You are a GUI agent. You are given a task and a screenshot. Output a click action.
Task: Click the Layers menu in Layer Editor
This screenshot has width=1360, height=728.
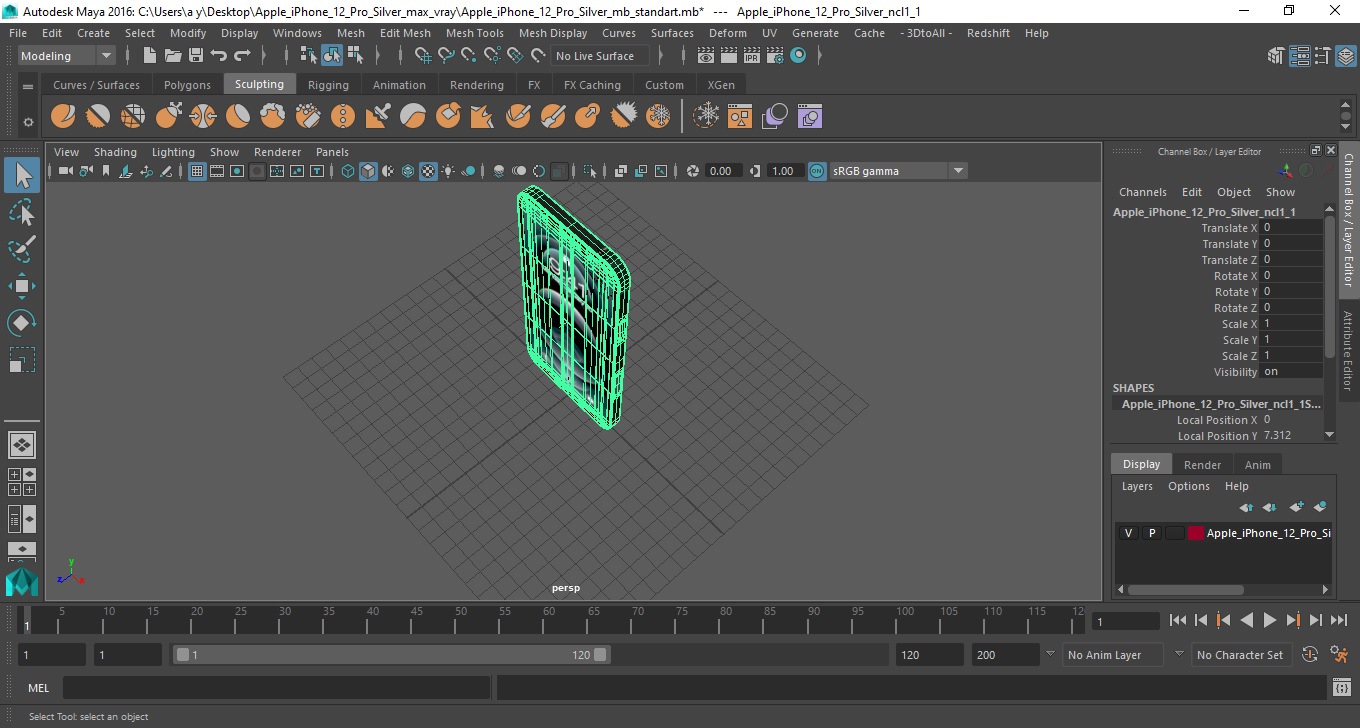(1137, 486)
